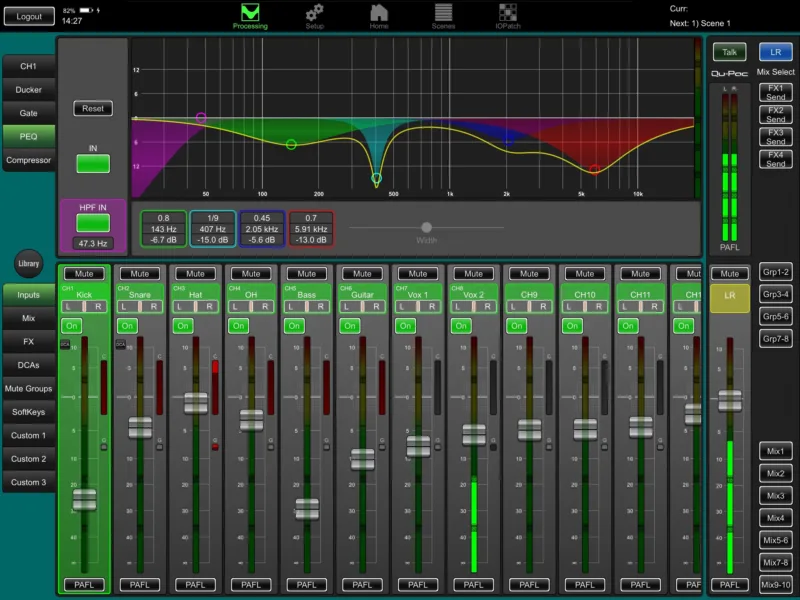Toggle the HPF IN switch
The width and height of the screenshot is (800, 600).
(x=93, y=223)
